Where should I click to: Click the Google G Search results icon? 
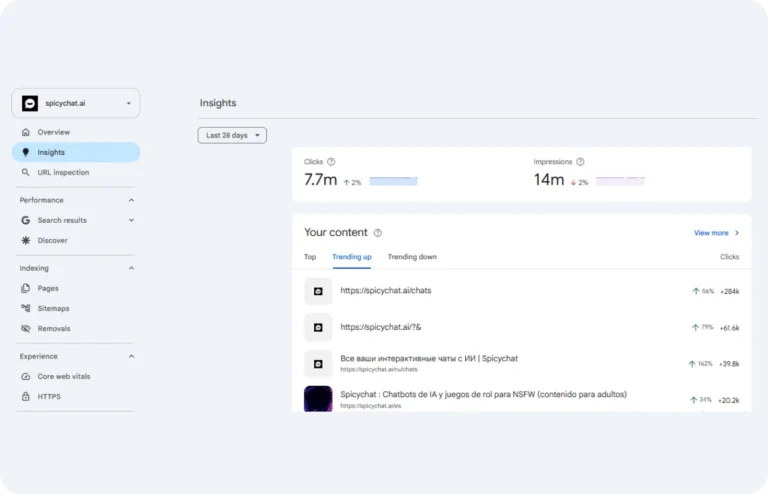[x=25, y=220]
